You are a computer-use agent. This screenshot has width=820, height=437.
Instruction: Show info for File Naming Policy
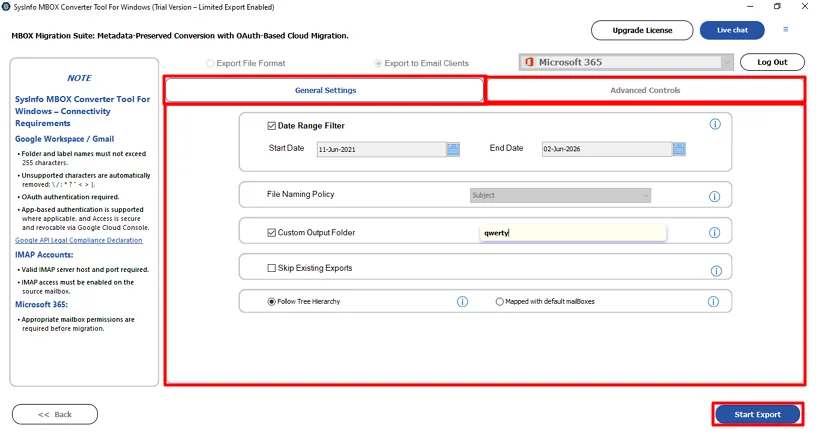[x=714, y=197]
